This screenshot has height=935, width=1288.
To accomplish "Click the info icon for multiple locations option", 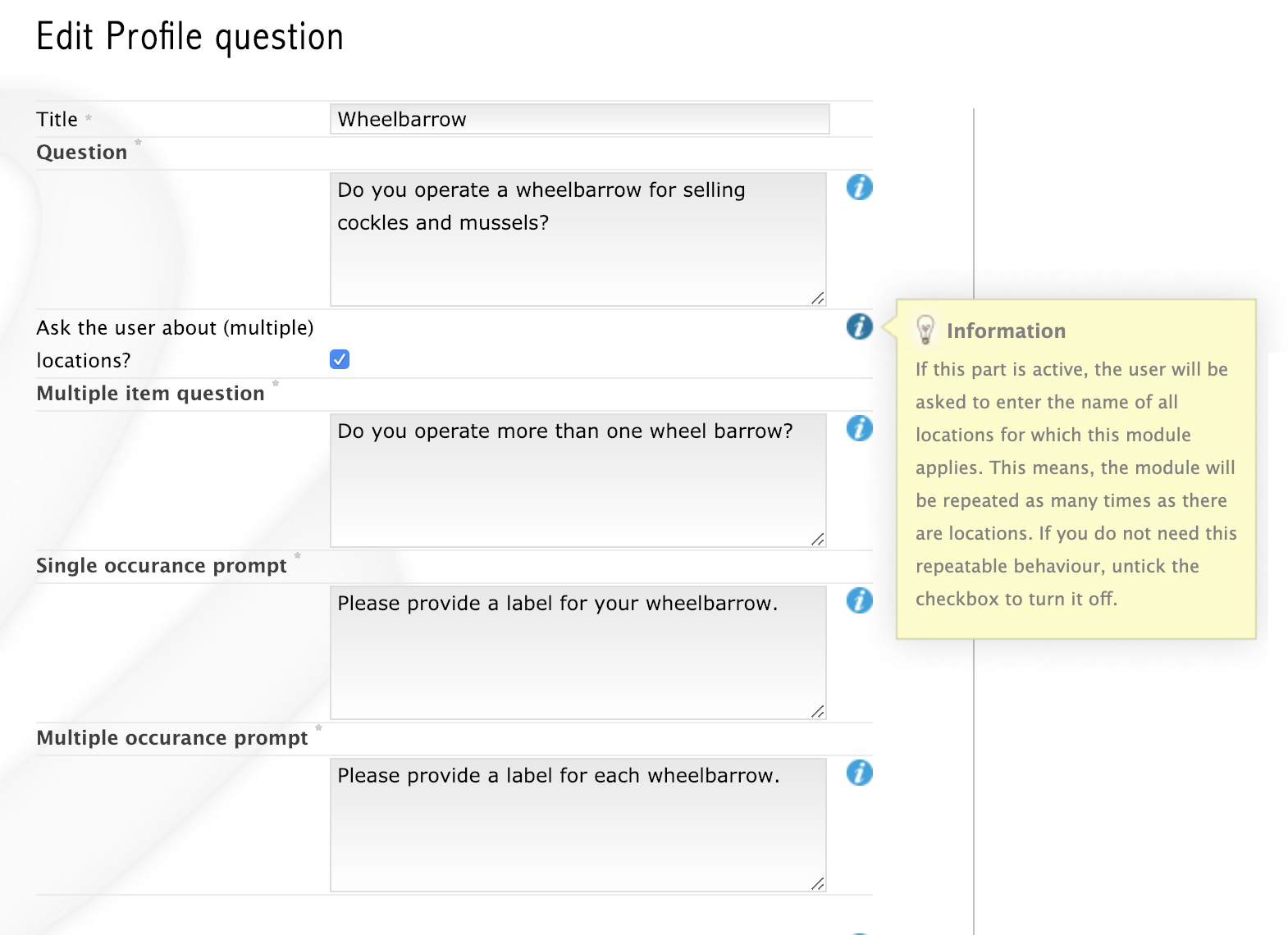I will [859, 326].
